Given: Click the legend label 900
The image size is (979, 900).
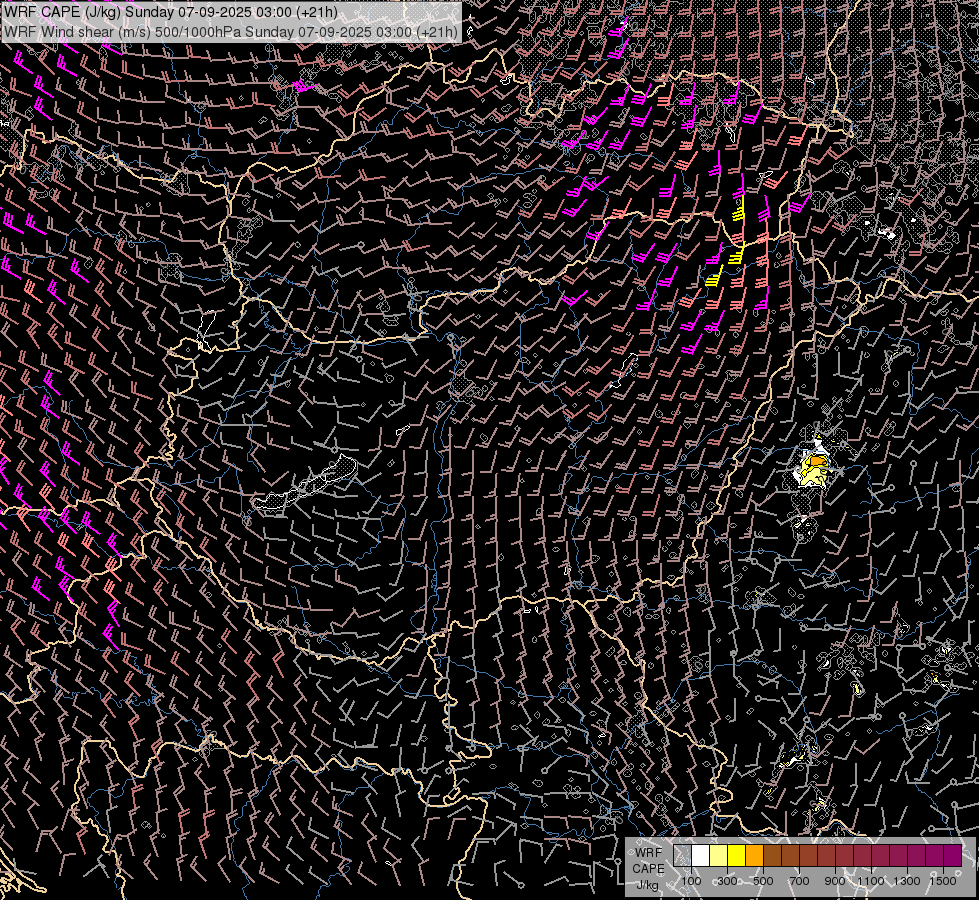Looking at the screenshot, I should (835, 881).
